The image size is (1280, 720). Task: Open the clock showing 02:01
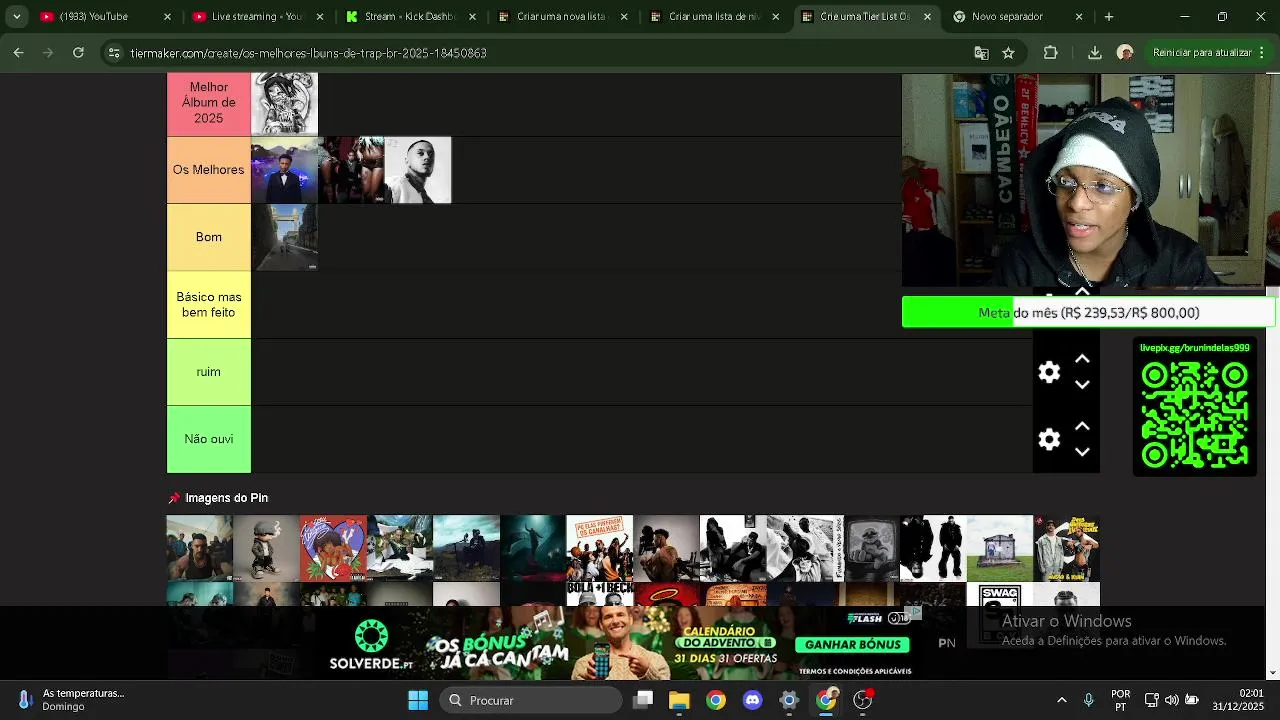point(1237,700)
